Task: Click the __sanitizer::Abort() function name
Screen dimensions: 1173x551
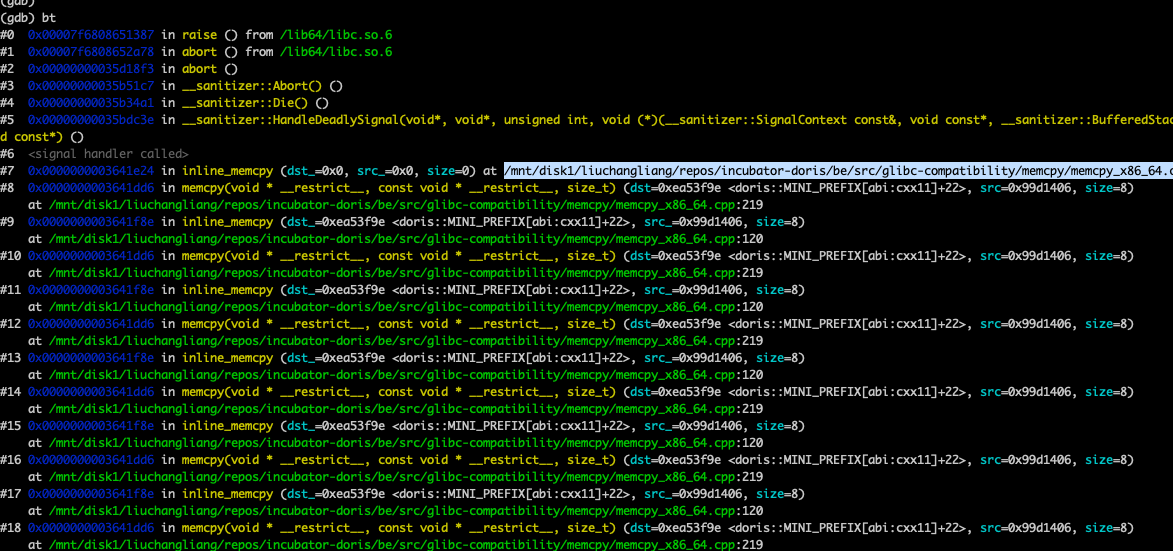Action: (254, 86)
